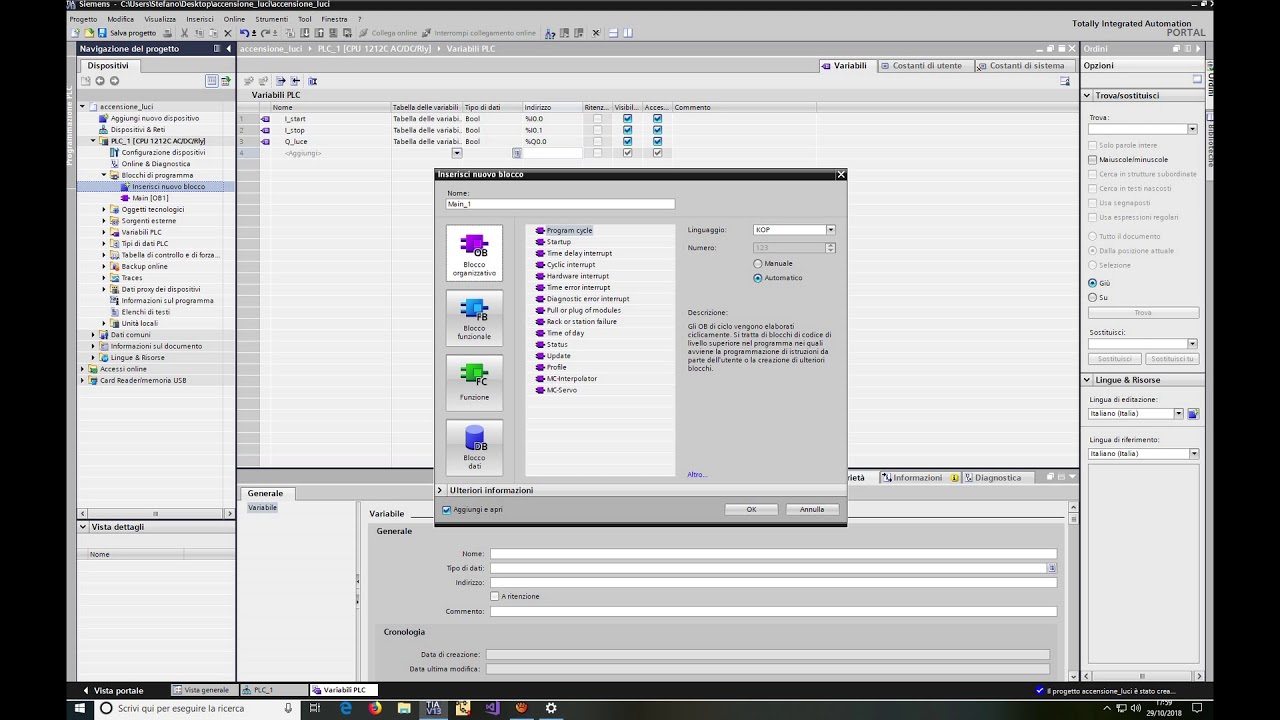Screen dimensions: 1280x720
Task: Open the Strumenti menu
Action: pos(271,19)
